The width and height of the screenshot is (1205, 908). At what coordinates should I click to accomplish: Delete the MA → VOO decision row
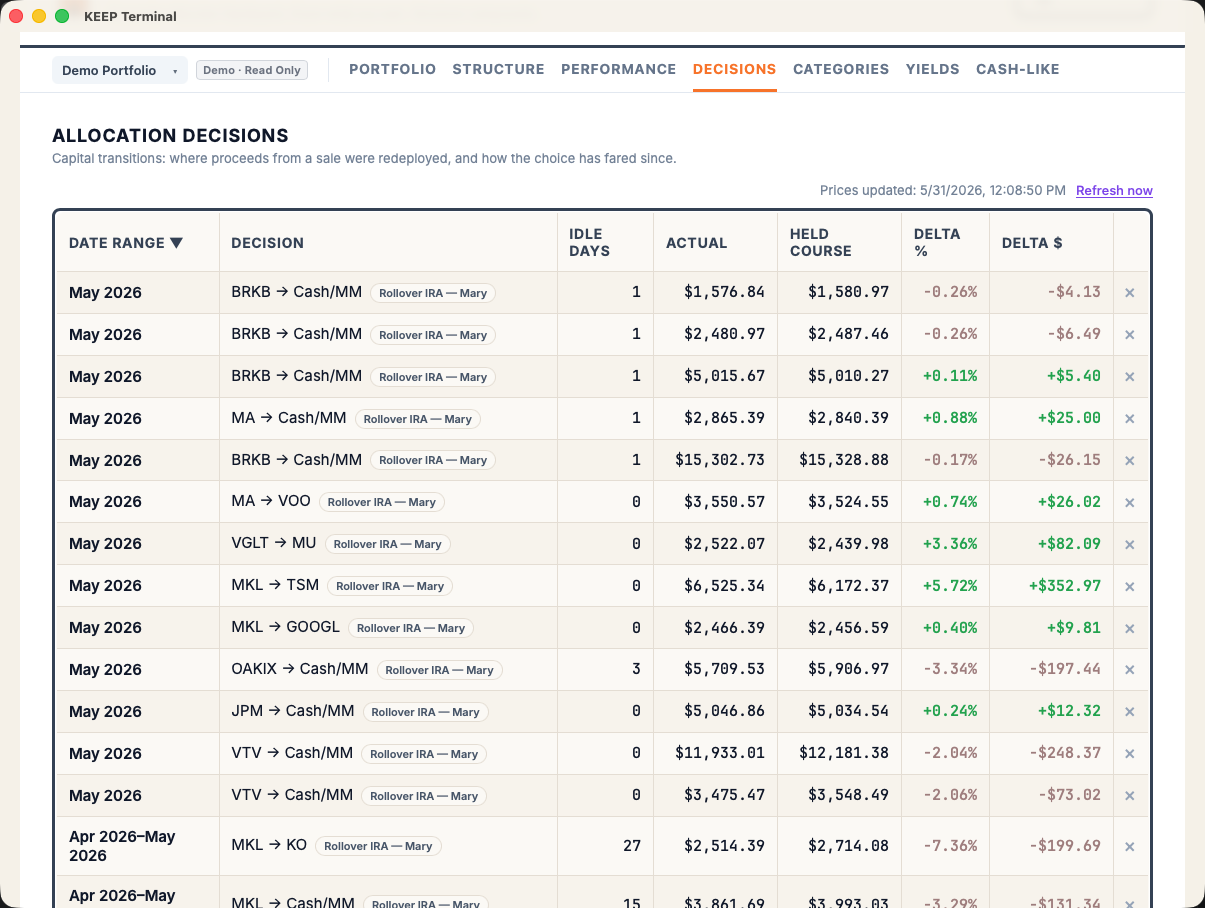click(1130, 502)
